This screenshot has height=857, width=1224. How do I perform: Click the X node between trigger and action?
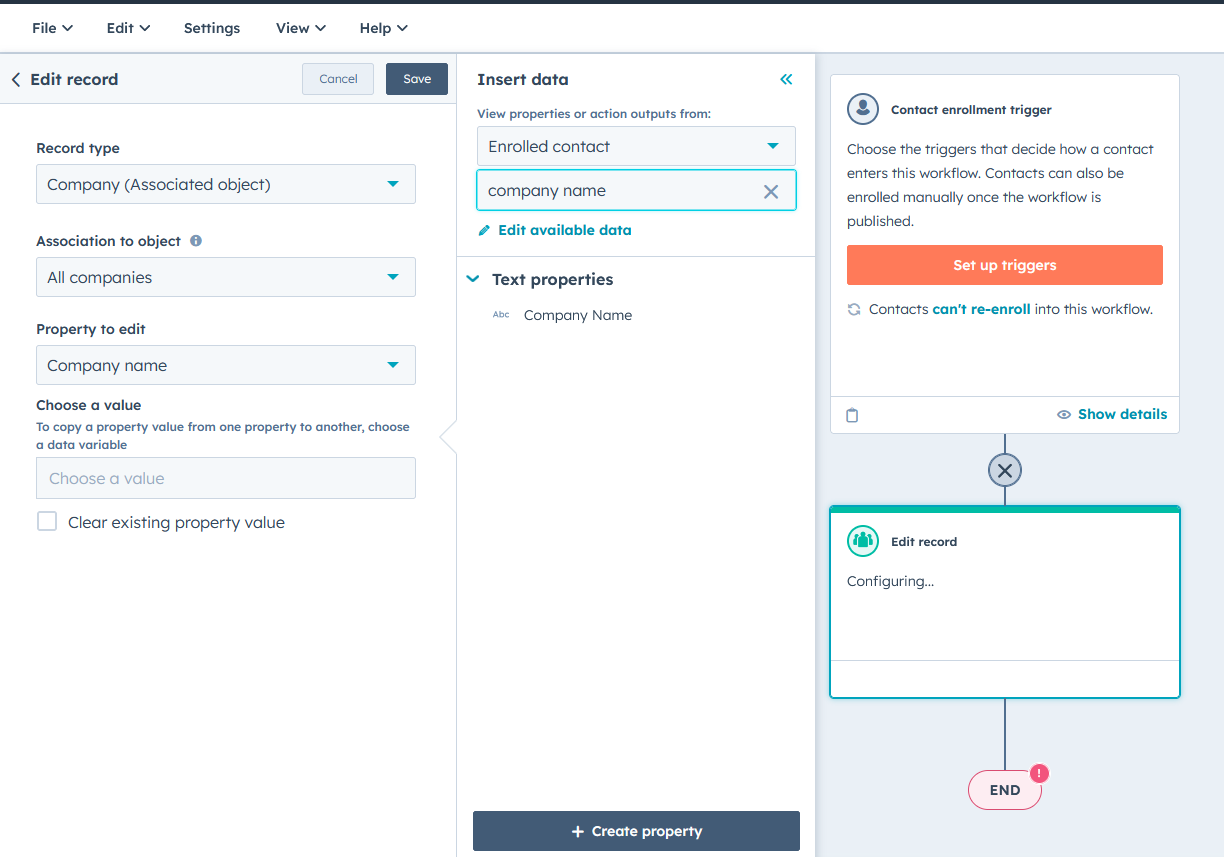[1004, 470]
